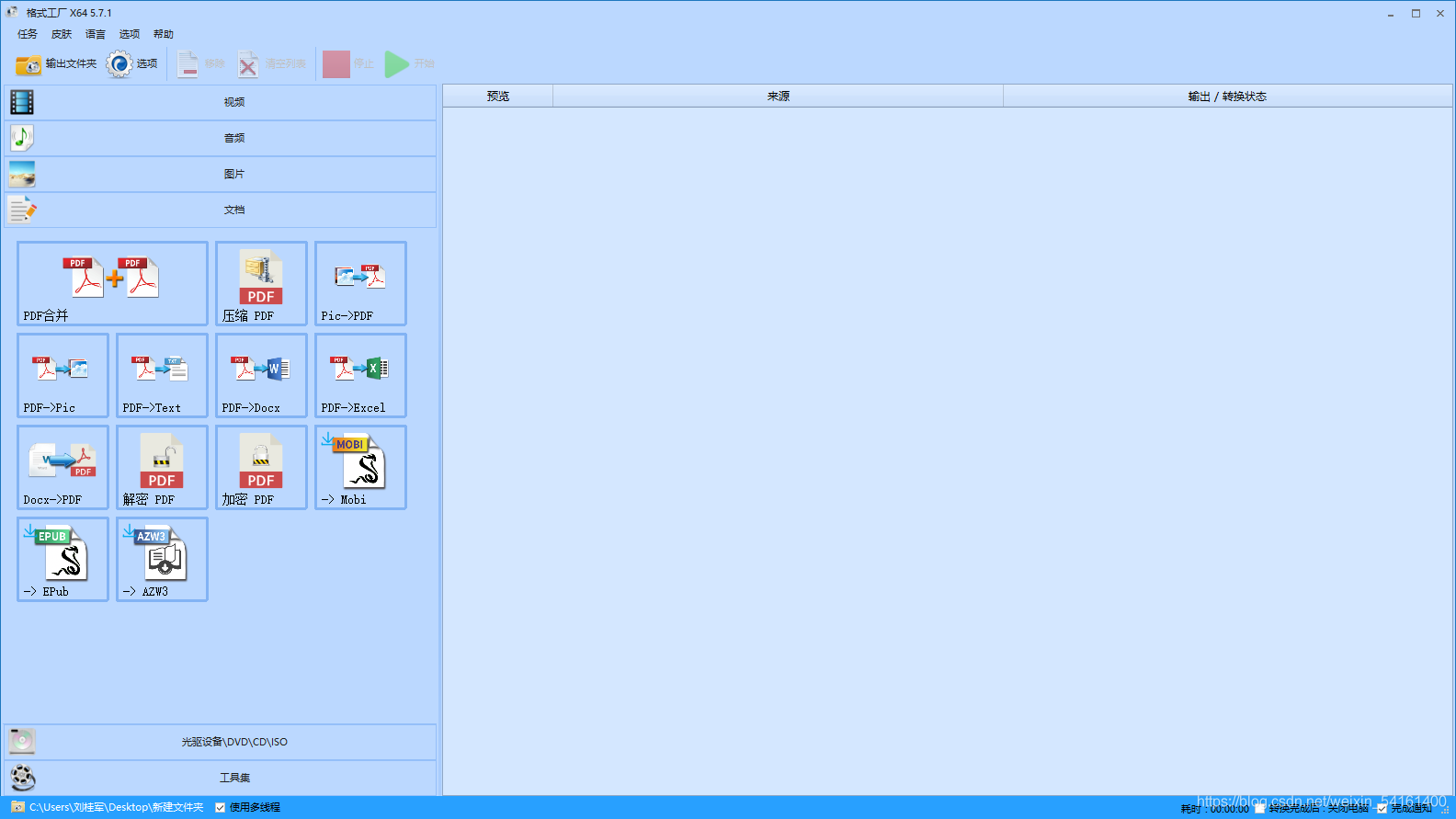Open the 皮肤 skin menu
Viewport: 1456px width, 819px height.
click(62, 34)
